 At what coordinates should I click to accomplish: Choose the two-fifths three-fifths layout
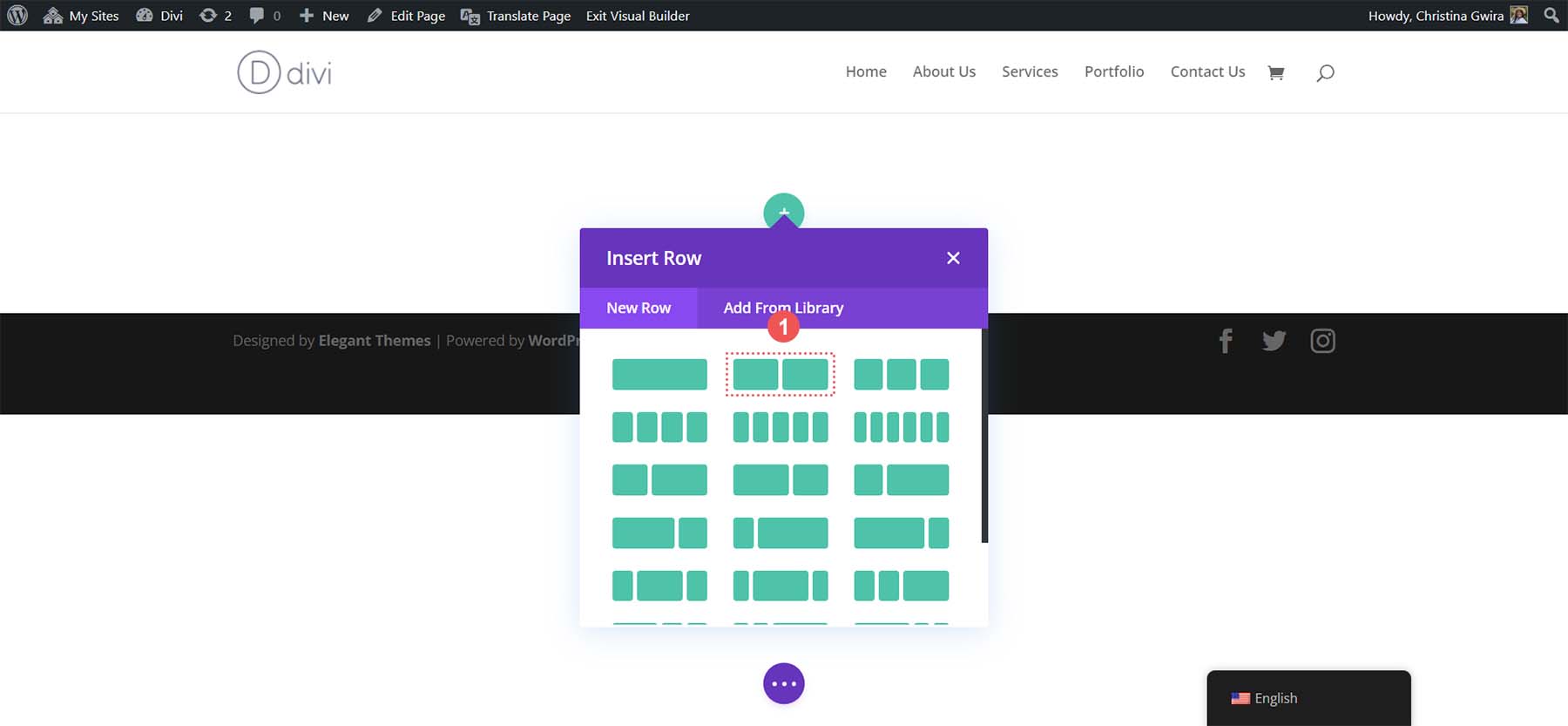click(659, 480)
